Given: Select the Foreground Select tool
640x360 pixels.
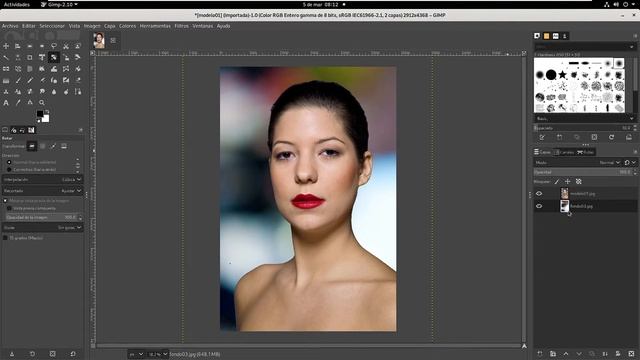Looking at the screenshot, I should 78,46.
